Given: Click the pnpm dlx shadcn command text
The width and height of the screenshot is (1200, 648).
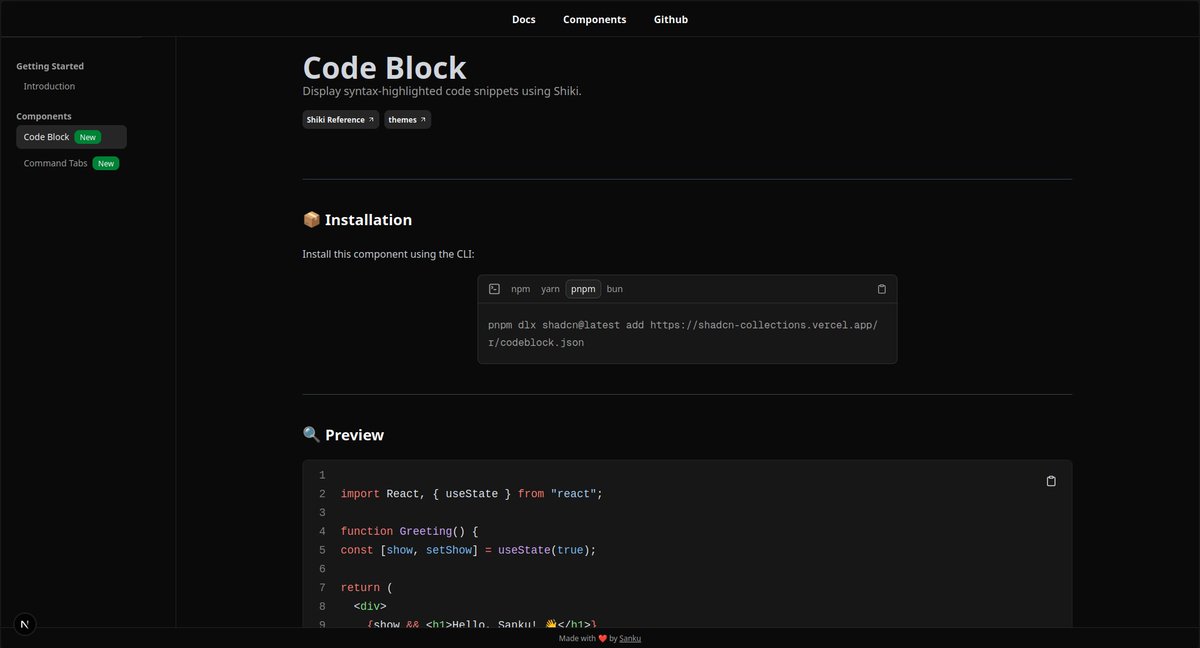Looking at the screenshot, I should [x=683, y=334].
